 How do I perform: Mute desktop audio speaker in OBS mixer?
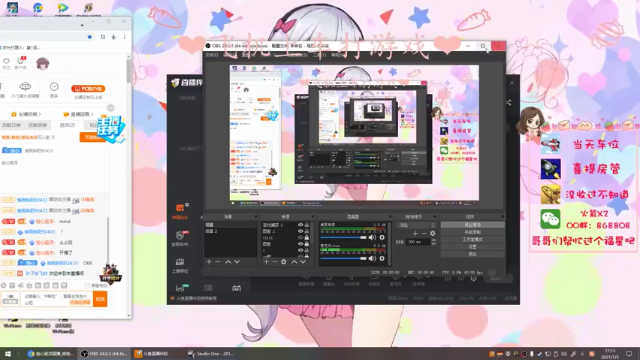tap(372, 237)
